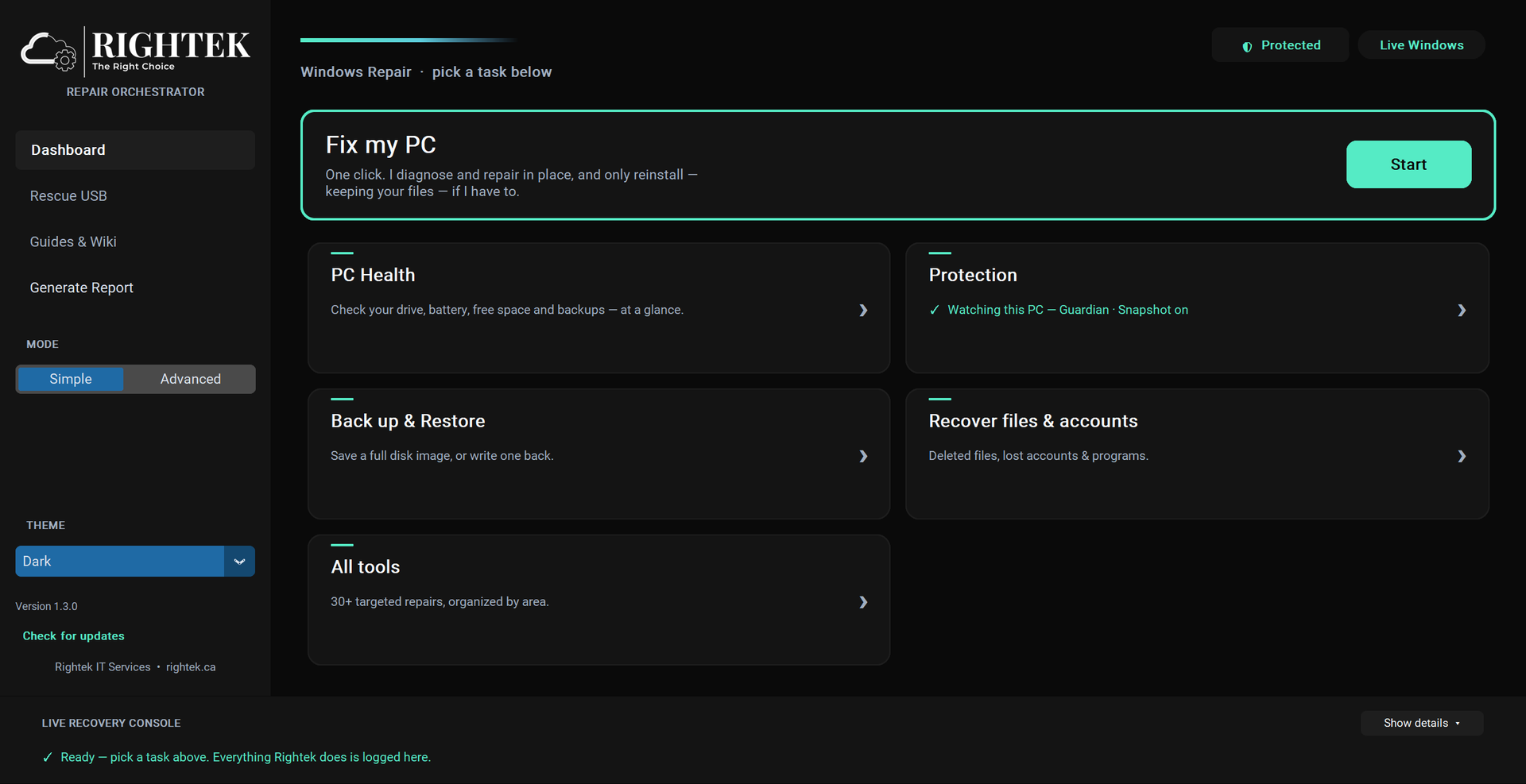Switch mode to Simple
The image size is (1526, 784).
coord(71,379)
